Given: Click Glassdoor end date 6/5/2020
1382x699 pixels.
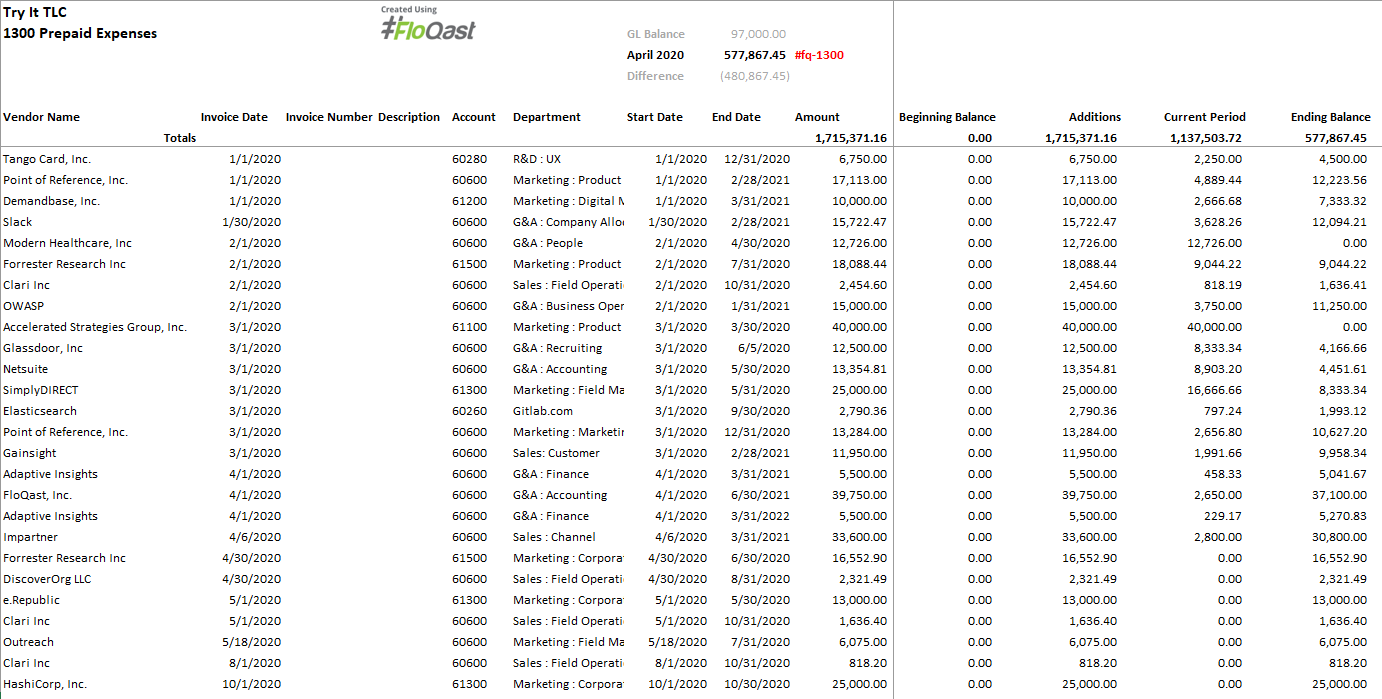Looking at the screenshot, I should pos(764,348).
